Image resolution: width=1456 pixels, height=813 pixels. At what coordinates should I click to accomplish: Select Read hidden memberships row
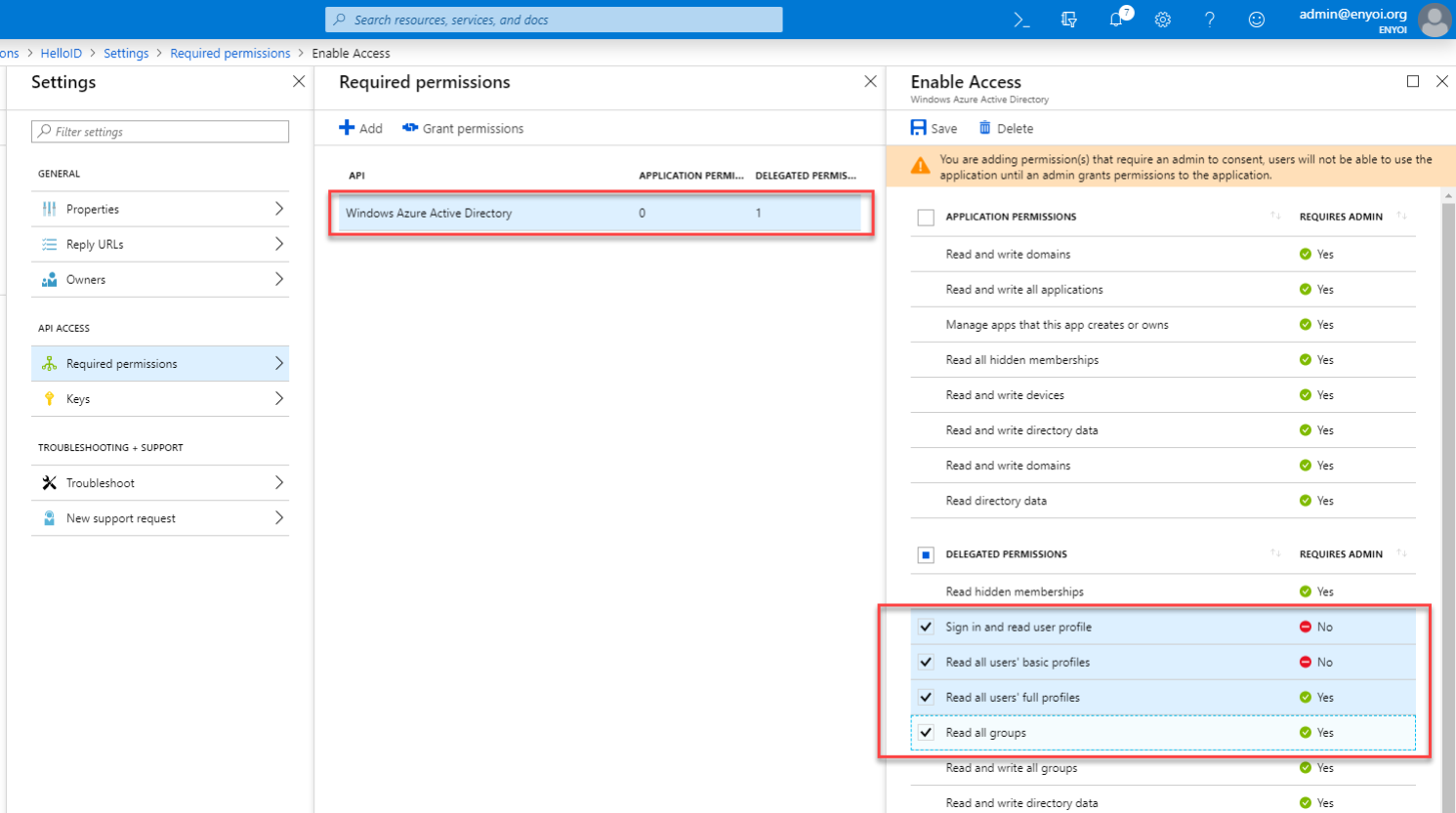click(1163, 591)
